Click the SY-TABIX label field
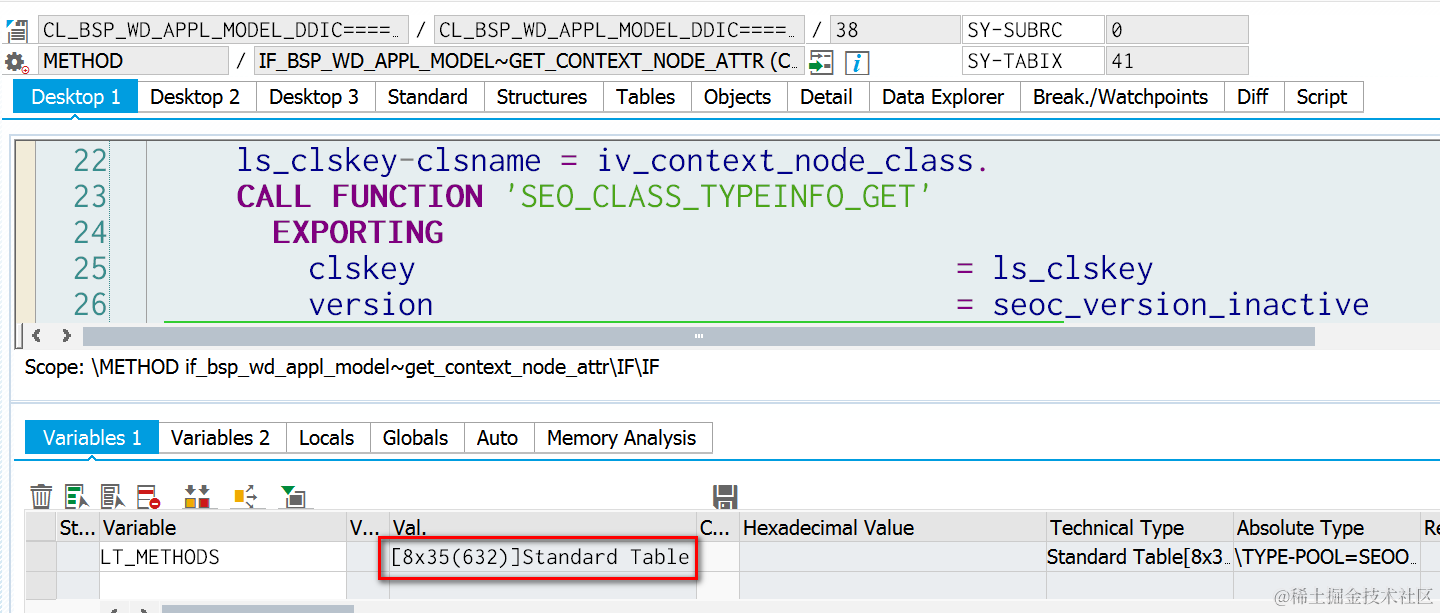The image size is (1440, 613). [1033, 61]
